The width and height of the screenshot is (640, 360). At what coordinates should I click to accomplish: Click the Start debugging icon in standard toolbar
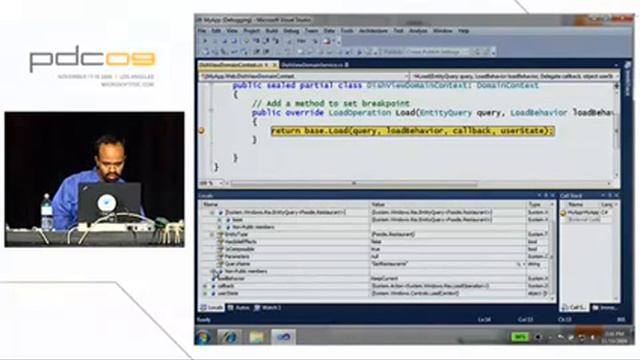tap(359, 52)
